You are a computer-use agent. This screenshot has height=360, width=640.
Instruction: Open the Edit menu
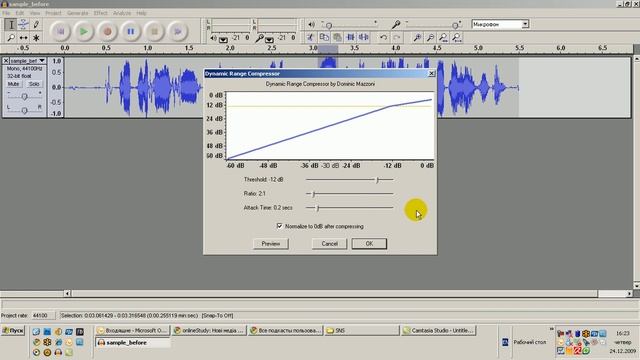point(20,13)
